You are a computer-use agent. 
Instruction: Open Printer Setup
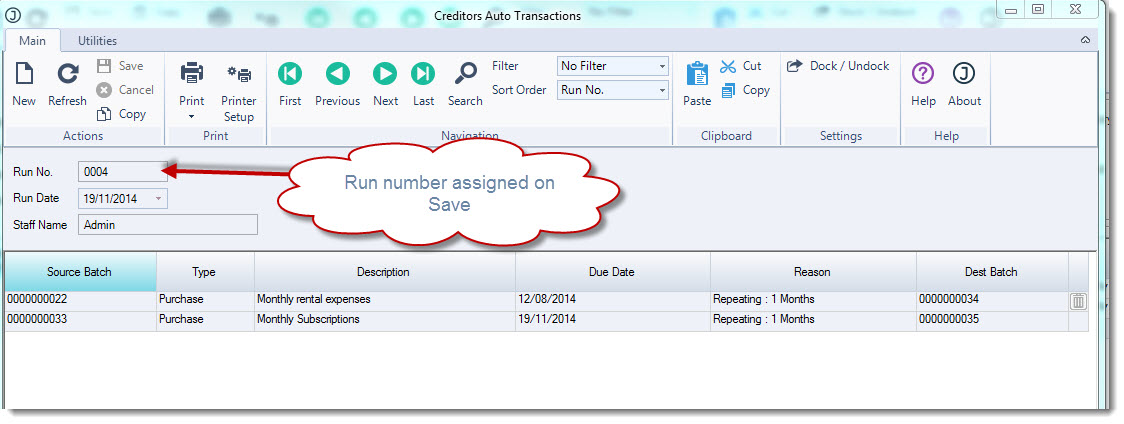point(239,93)
